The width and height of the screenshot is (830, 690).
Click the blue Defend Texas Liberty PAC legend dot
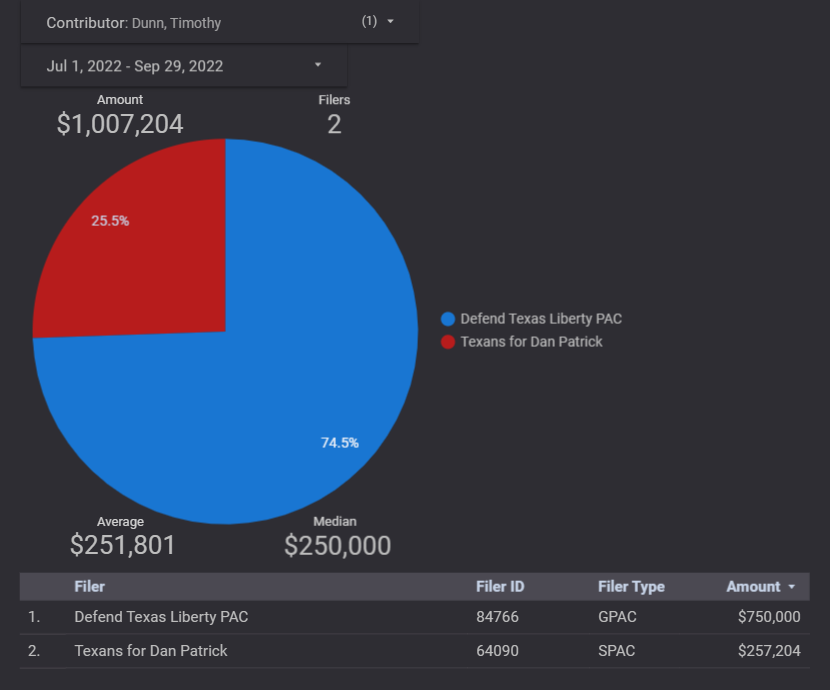[448, 319]
